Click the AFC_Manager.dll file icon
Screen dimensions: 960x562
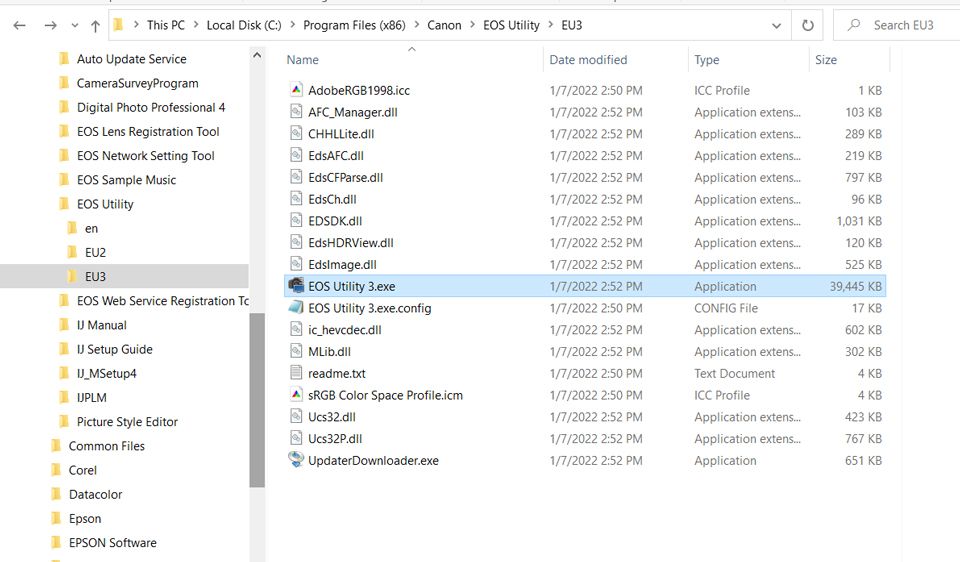pos(296,111)
